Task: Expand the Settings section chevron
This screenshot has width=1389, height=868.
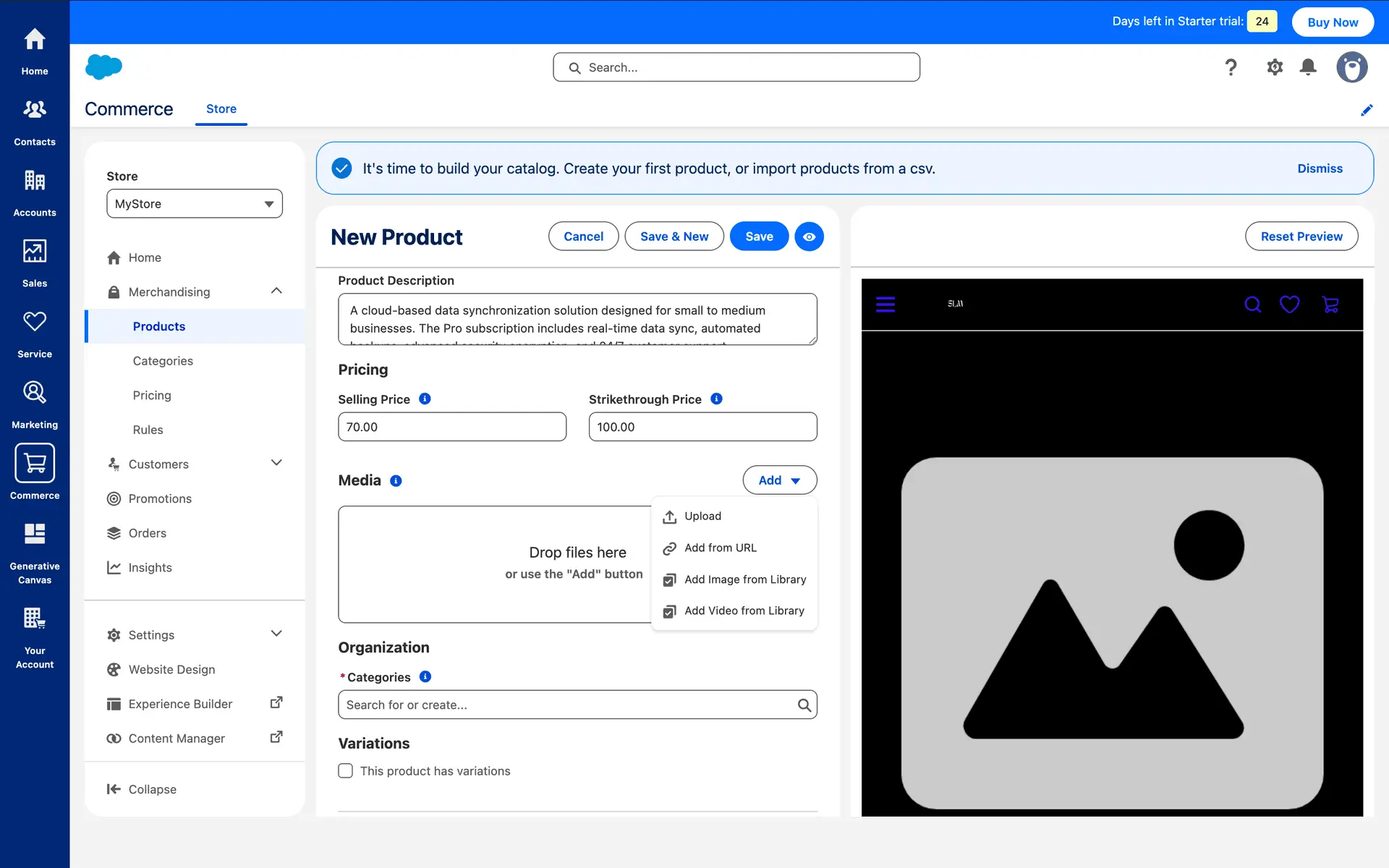Action: point(276,634)
